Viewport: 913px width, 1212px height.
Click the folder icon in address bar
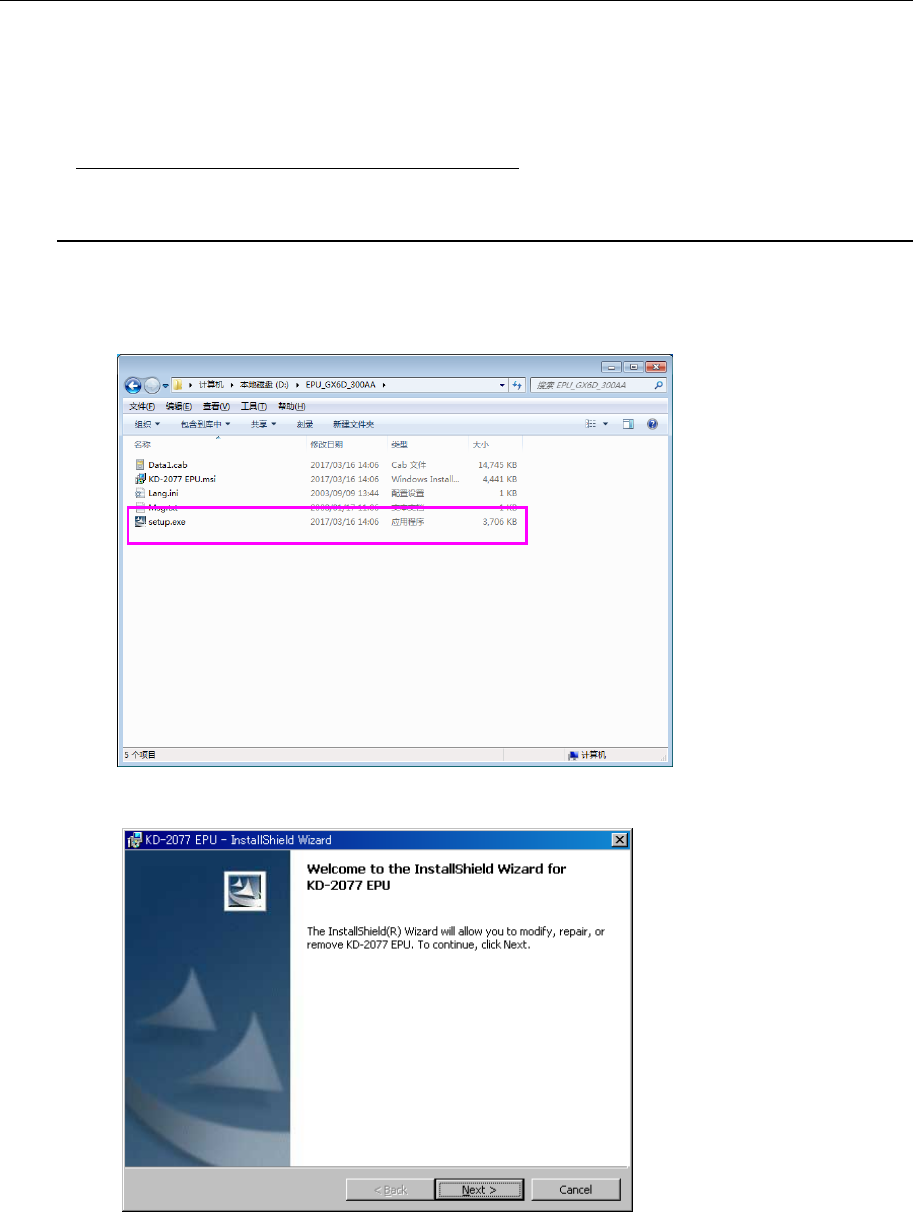pos(178,384)
